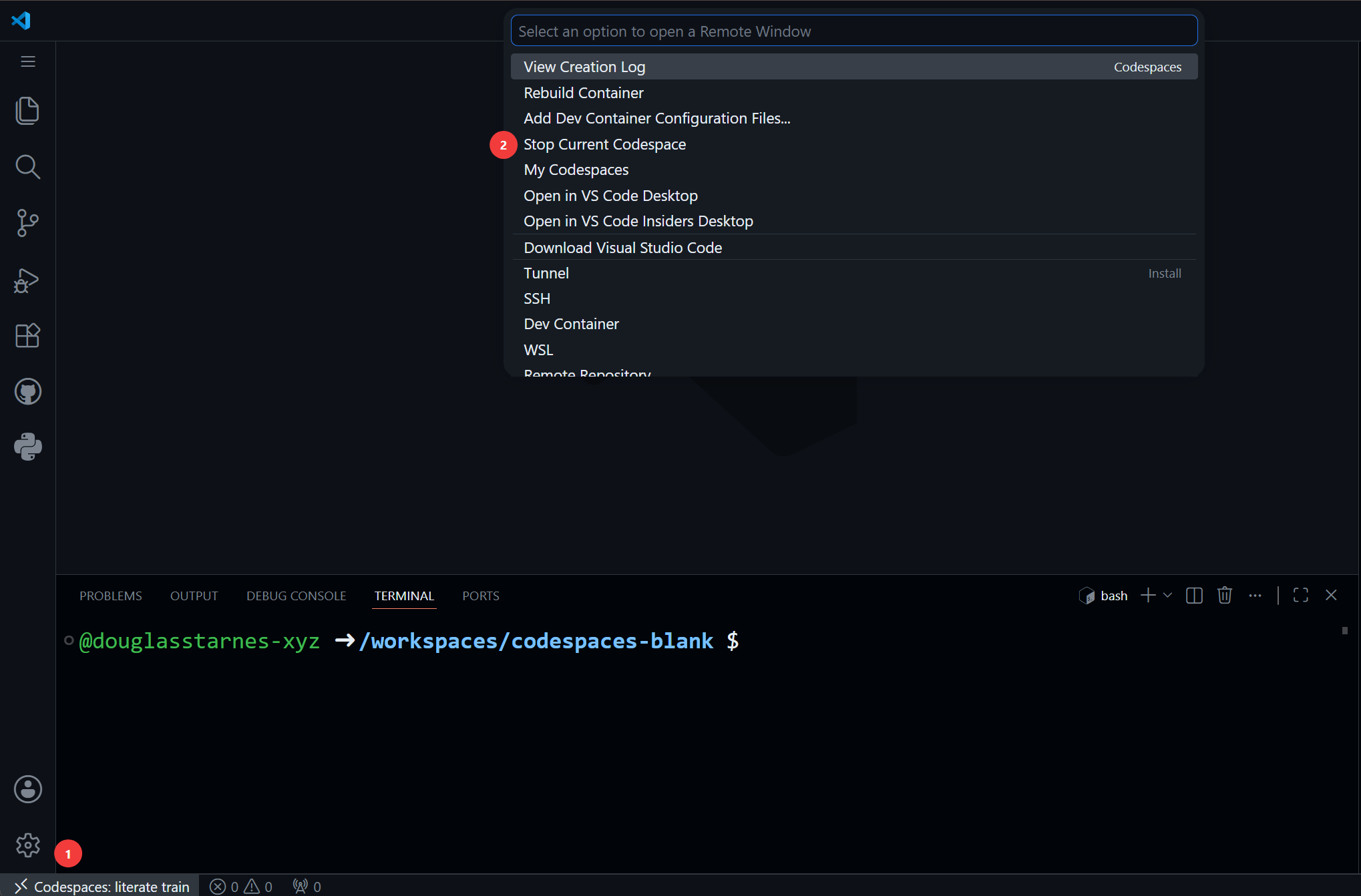1361x896 pixels.
Task: Open the Source Control view
Action: click(x=27, y=223)
